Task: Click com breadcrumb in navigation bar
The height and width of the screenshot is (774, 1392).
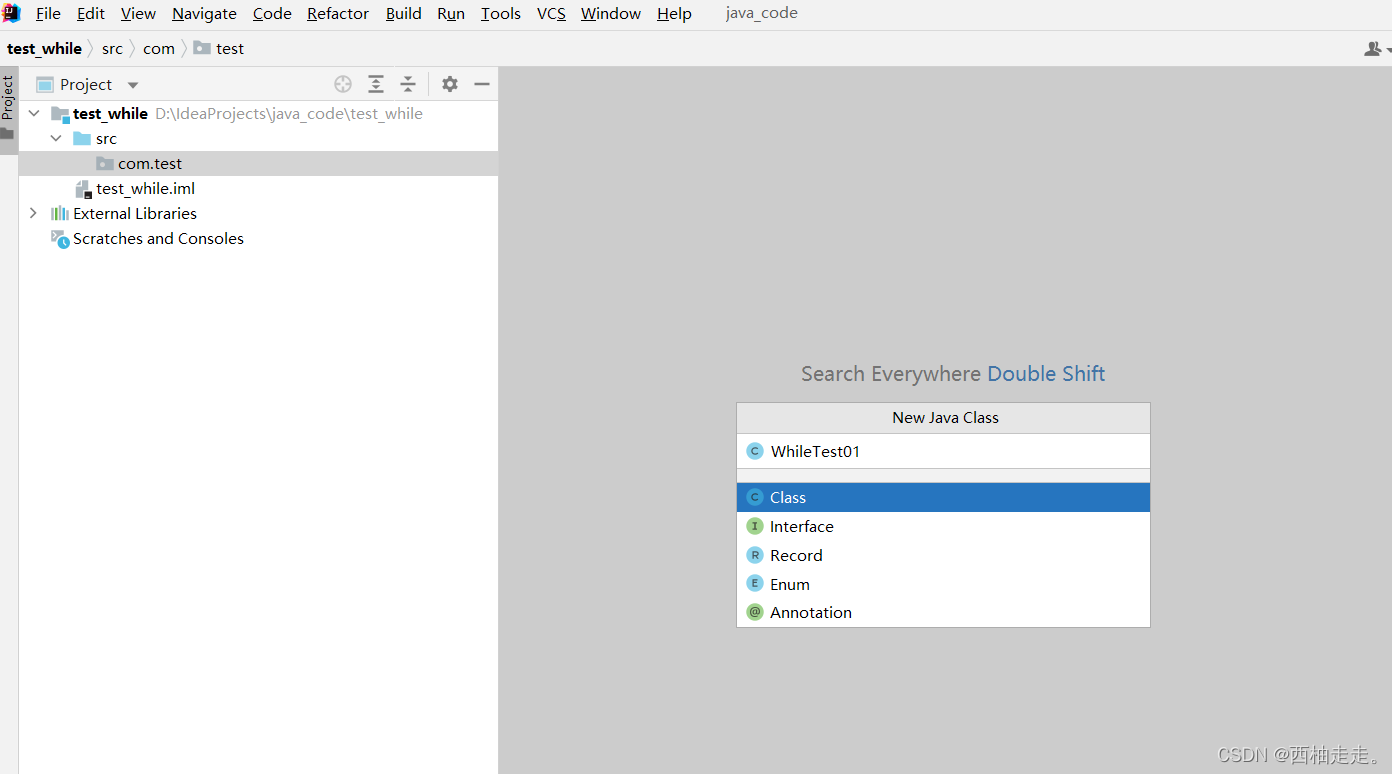Action: [x=159, y=48]
